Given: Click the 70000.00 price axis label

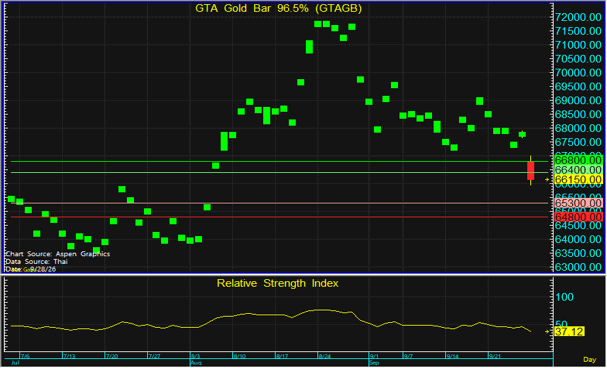Looking at the screenshot, I should (578, 73).
